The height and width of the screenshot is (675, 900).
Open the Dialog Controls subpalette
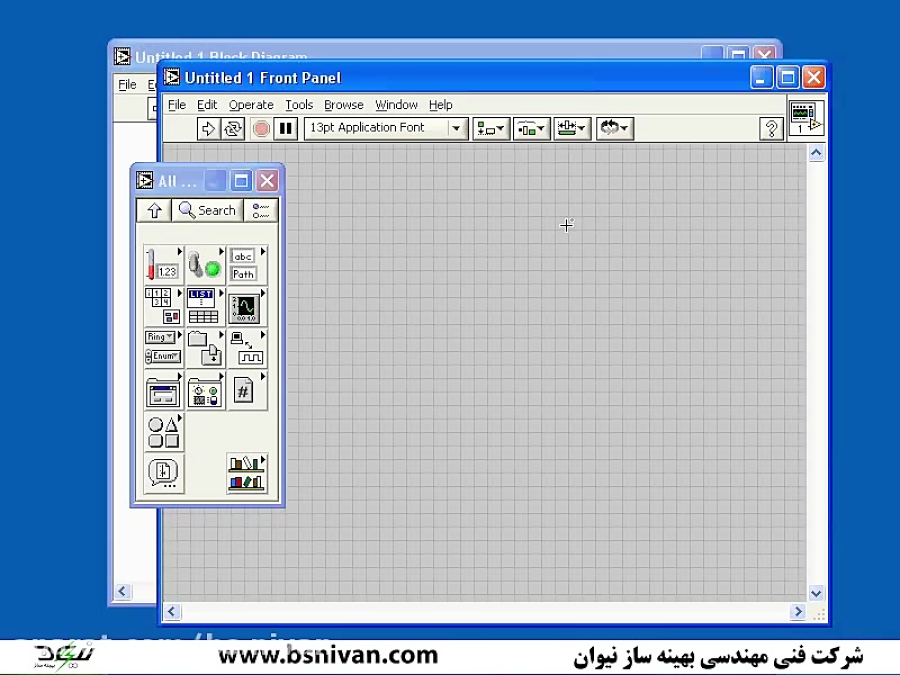[x=164, y=390]
